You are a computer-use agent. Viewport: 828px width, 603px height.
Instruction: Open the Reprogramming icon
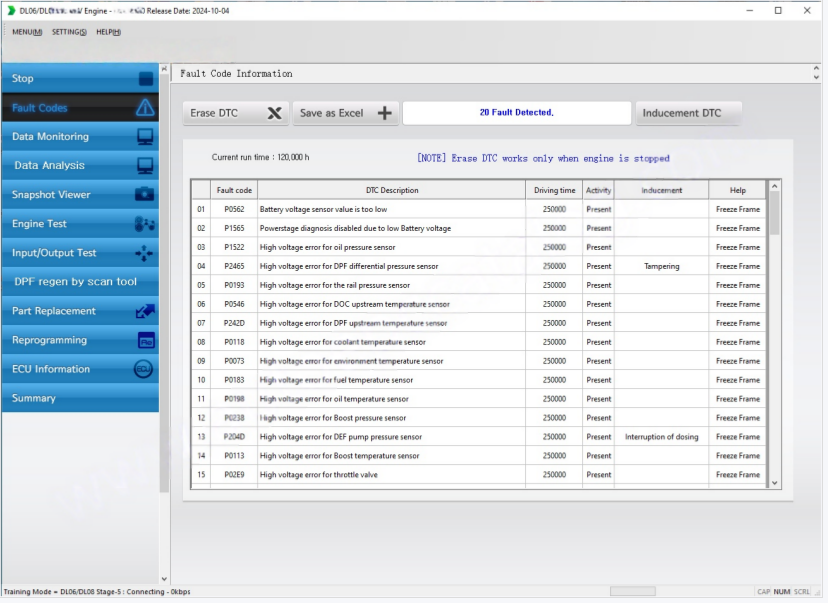tap(145, 340)
